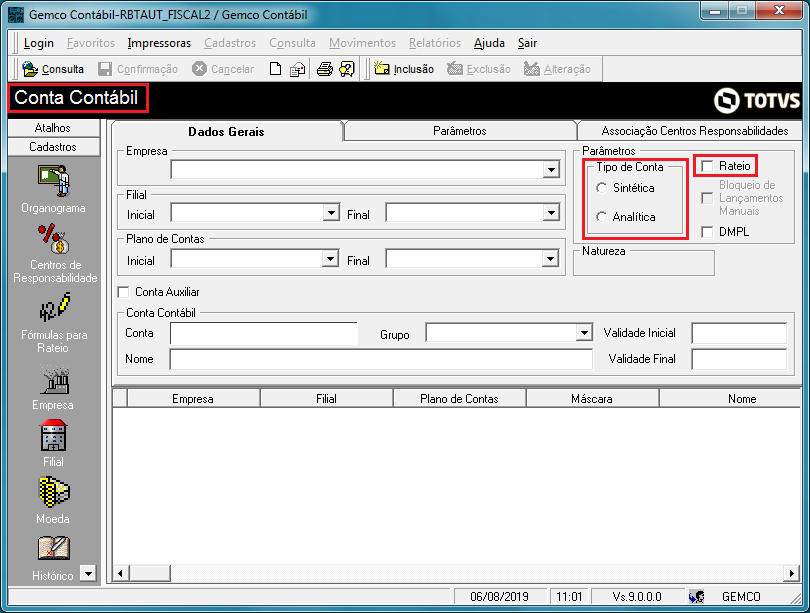Screen dimensions: 810x613
Task: Expand the Plano de Contas Final dropdown
Action: (551, 258)
